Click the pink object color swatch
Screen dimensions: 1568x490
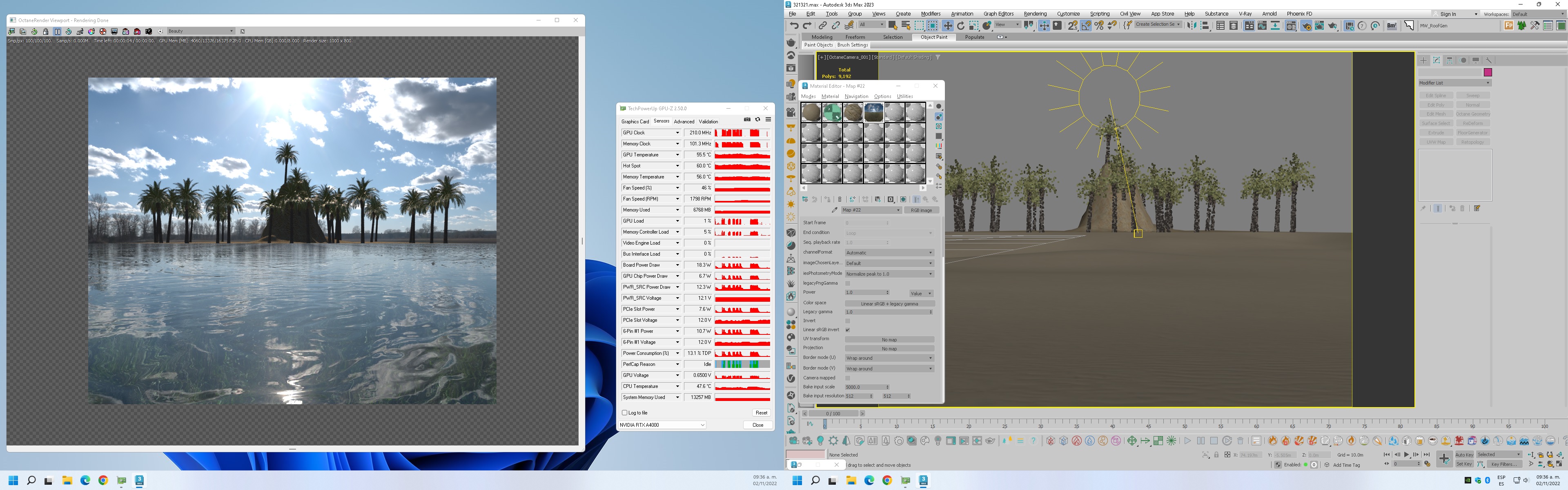1488,72
